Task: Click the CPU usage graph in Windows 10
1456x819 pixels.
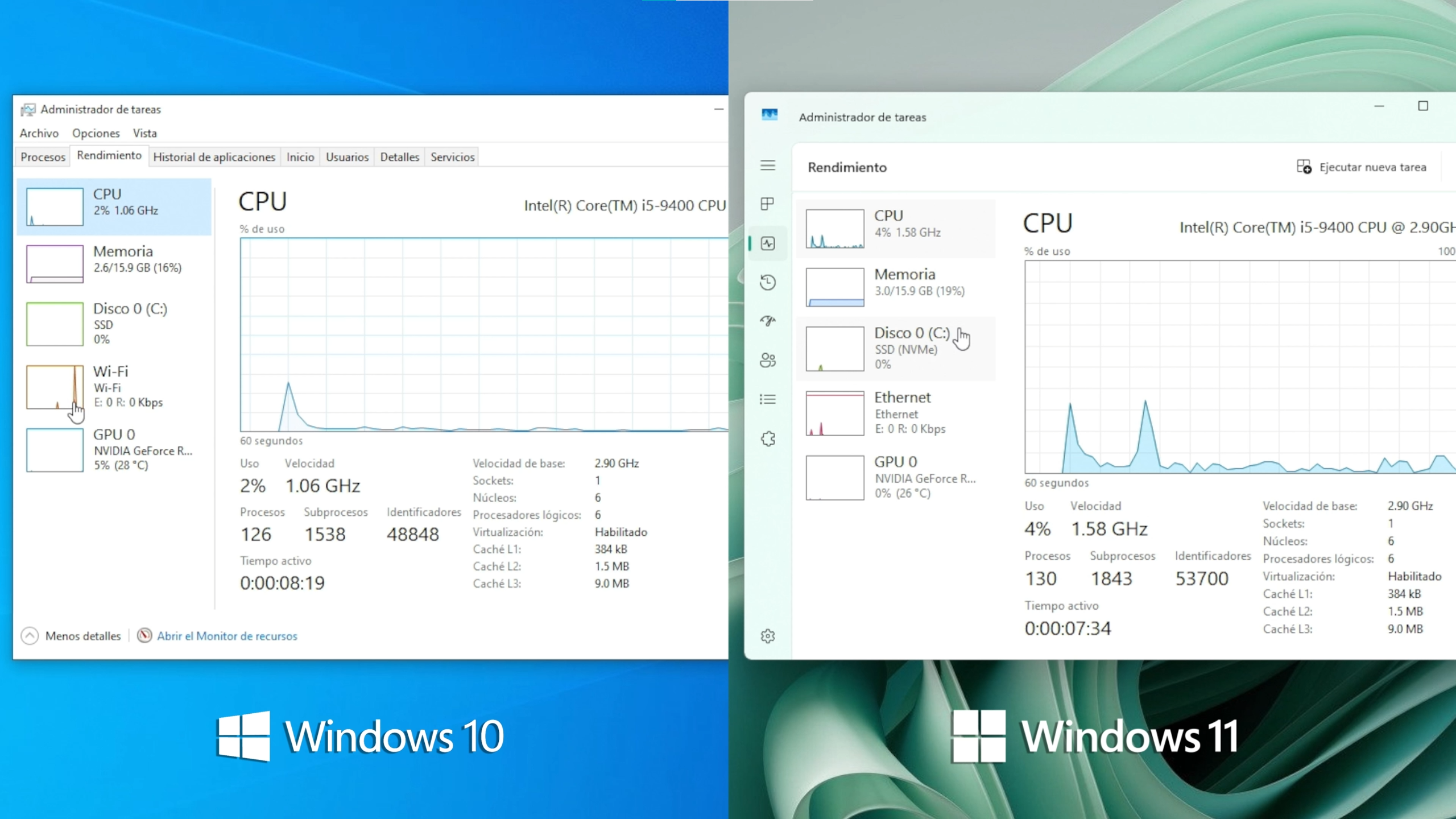Action: click(484, 335)
